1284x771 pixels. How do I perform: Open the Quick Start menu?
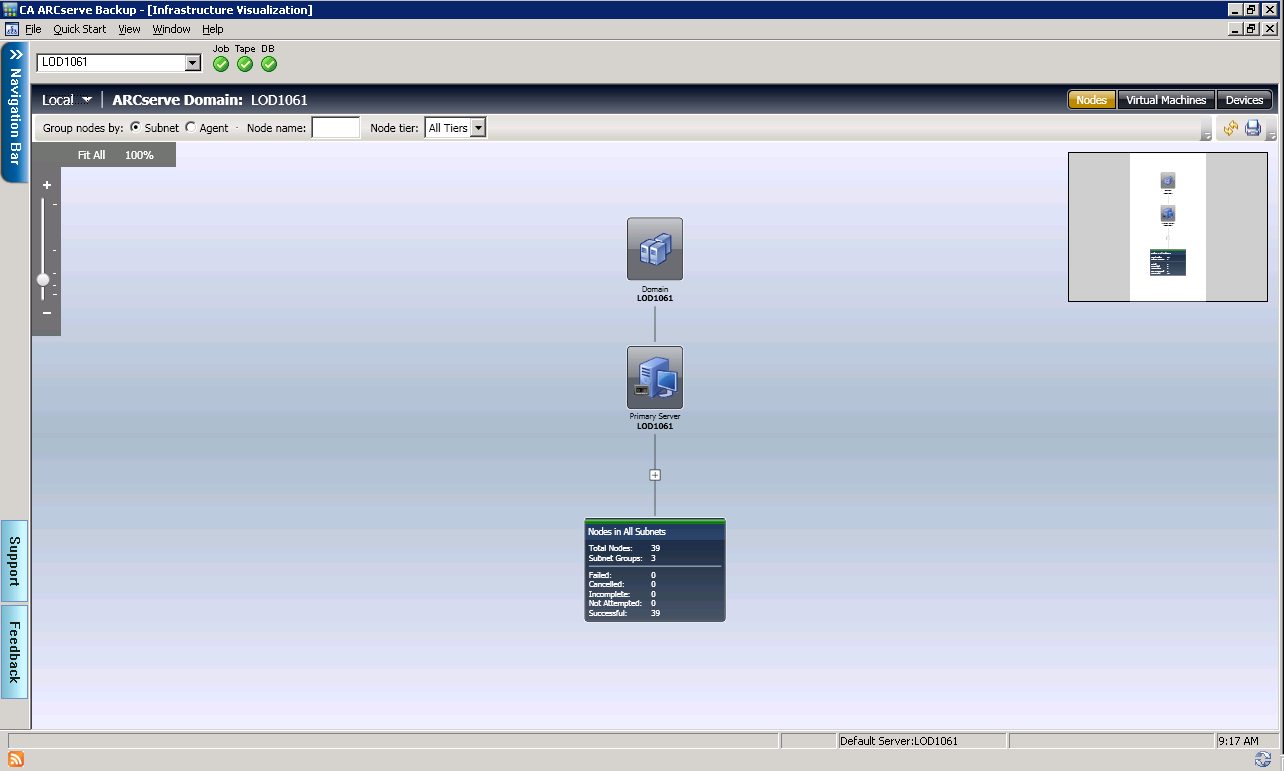coord(79,29)
